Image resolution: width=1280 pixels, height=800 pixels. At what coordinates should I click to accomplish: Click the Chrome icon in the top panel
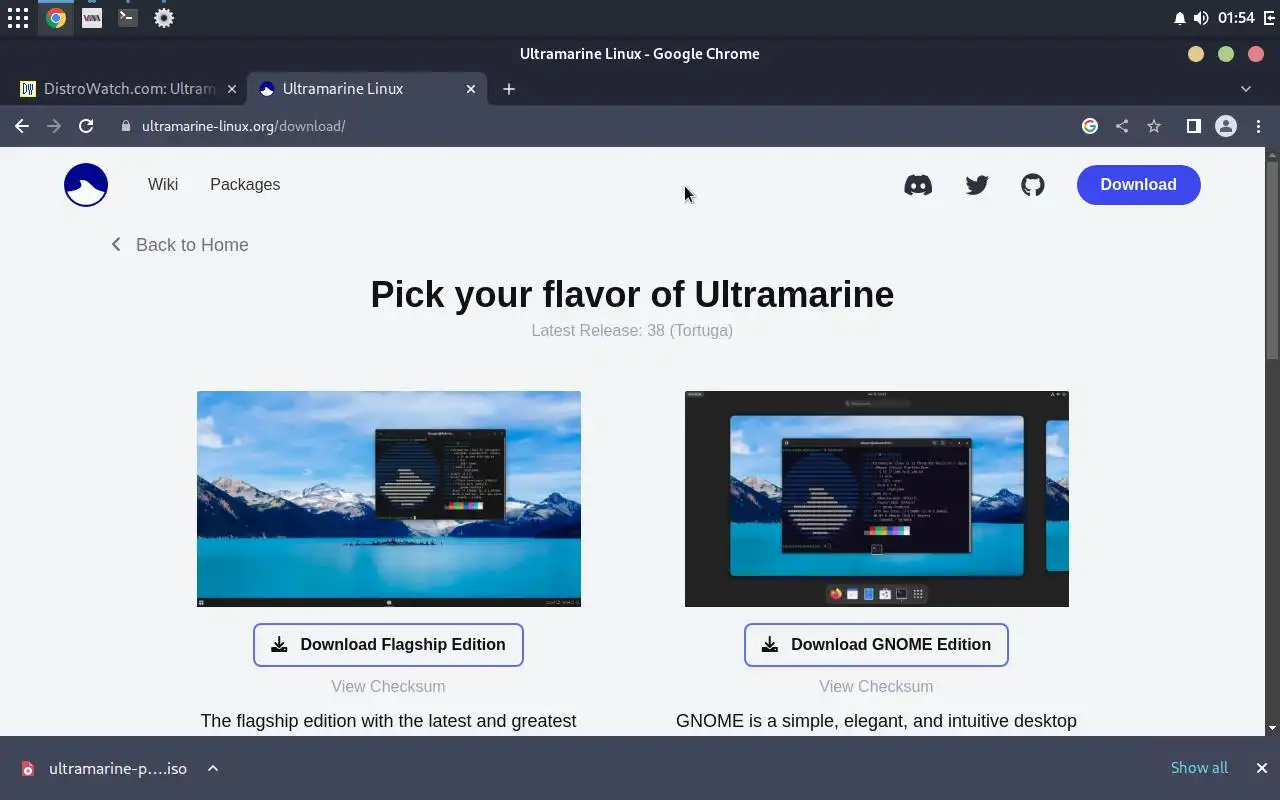tap(56, 18)
